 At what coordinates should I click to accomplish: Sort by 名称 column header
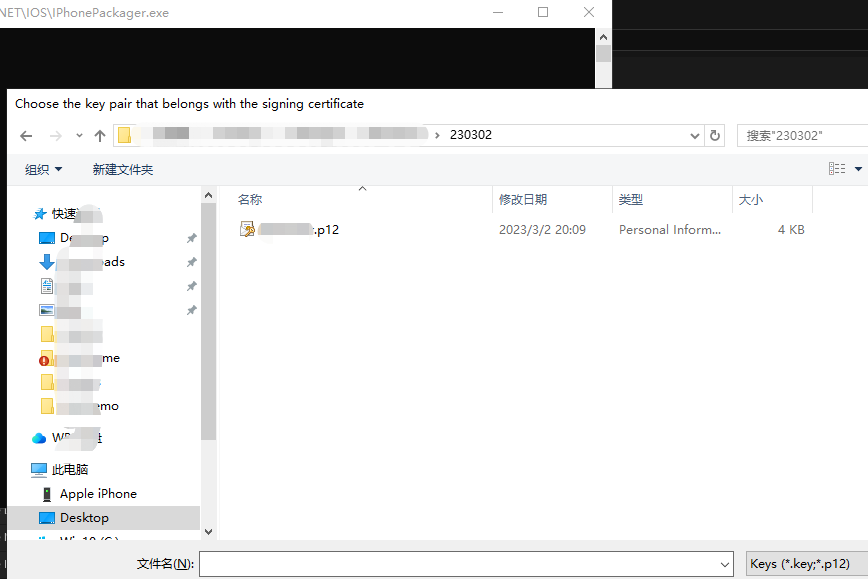(250, 200)
